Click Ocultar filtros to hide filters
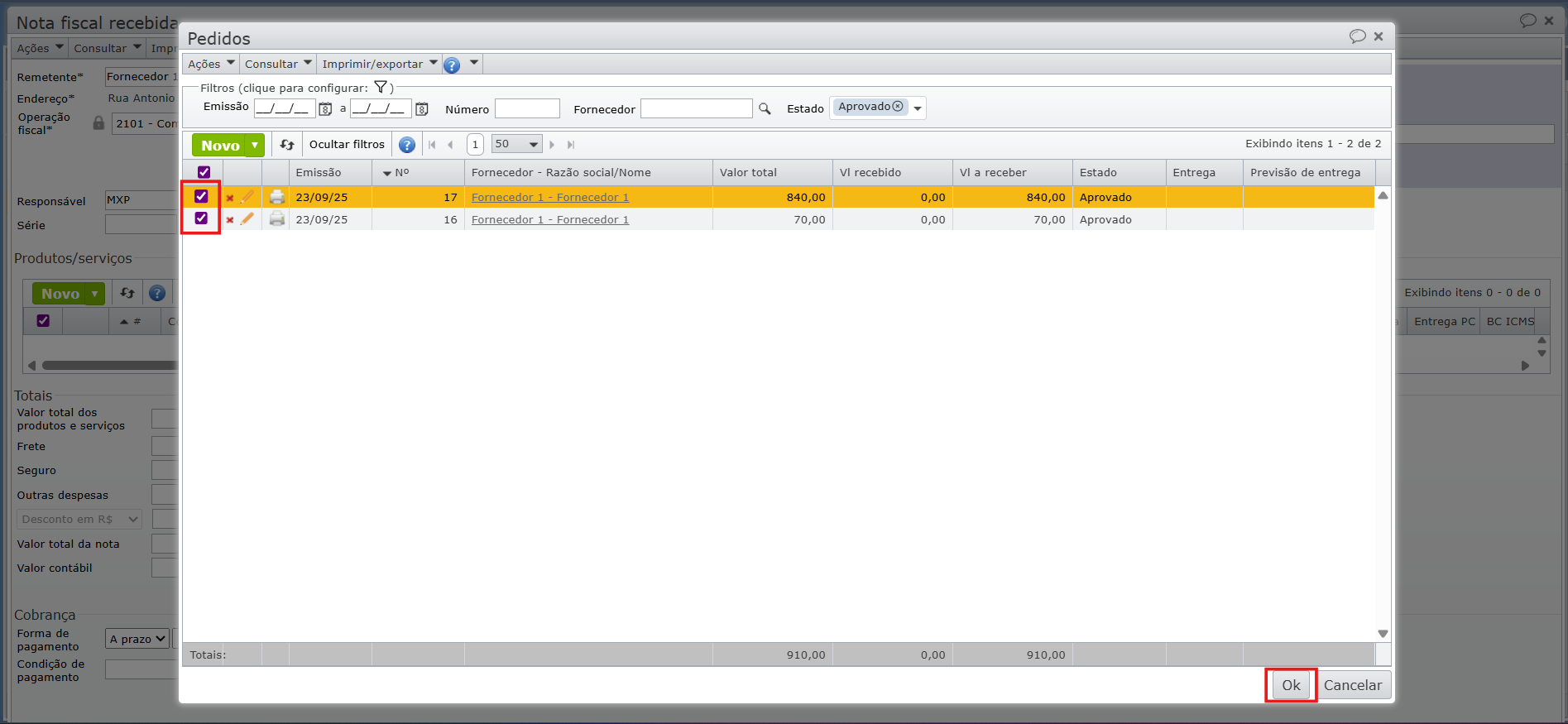1568x724 pixels. 347,145
